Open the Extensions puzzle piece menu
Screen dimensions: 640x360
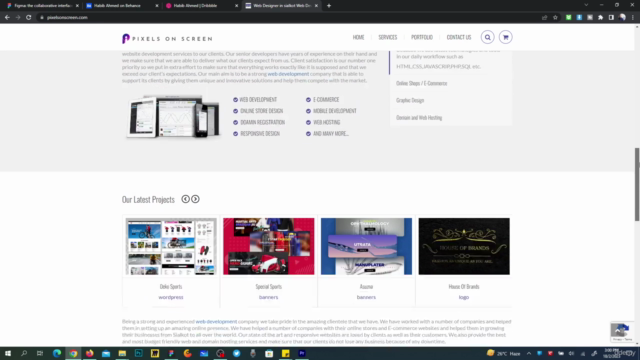pyautogui.click(x=600, y=18)
